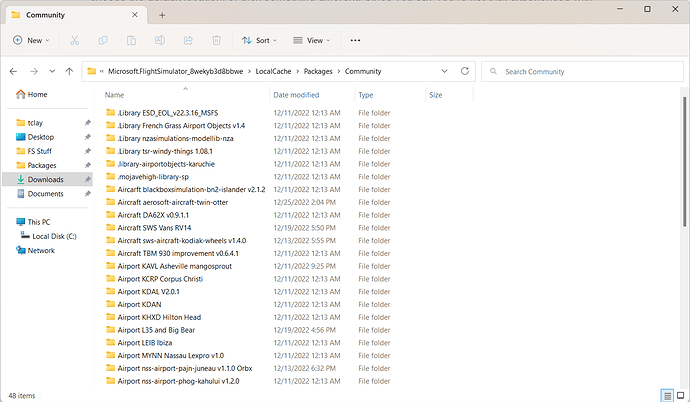690x402 pixels.
Task: Go forward with the Forward arrow
Action: (34, 71)
